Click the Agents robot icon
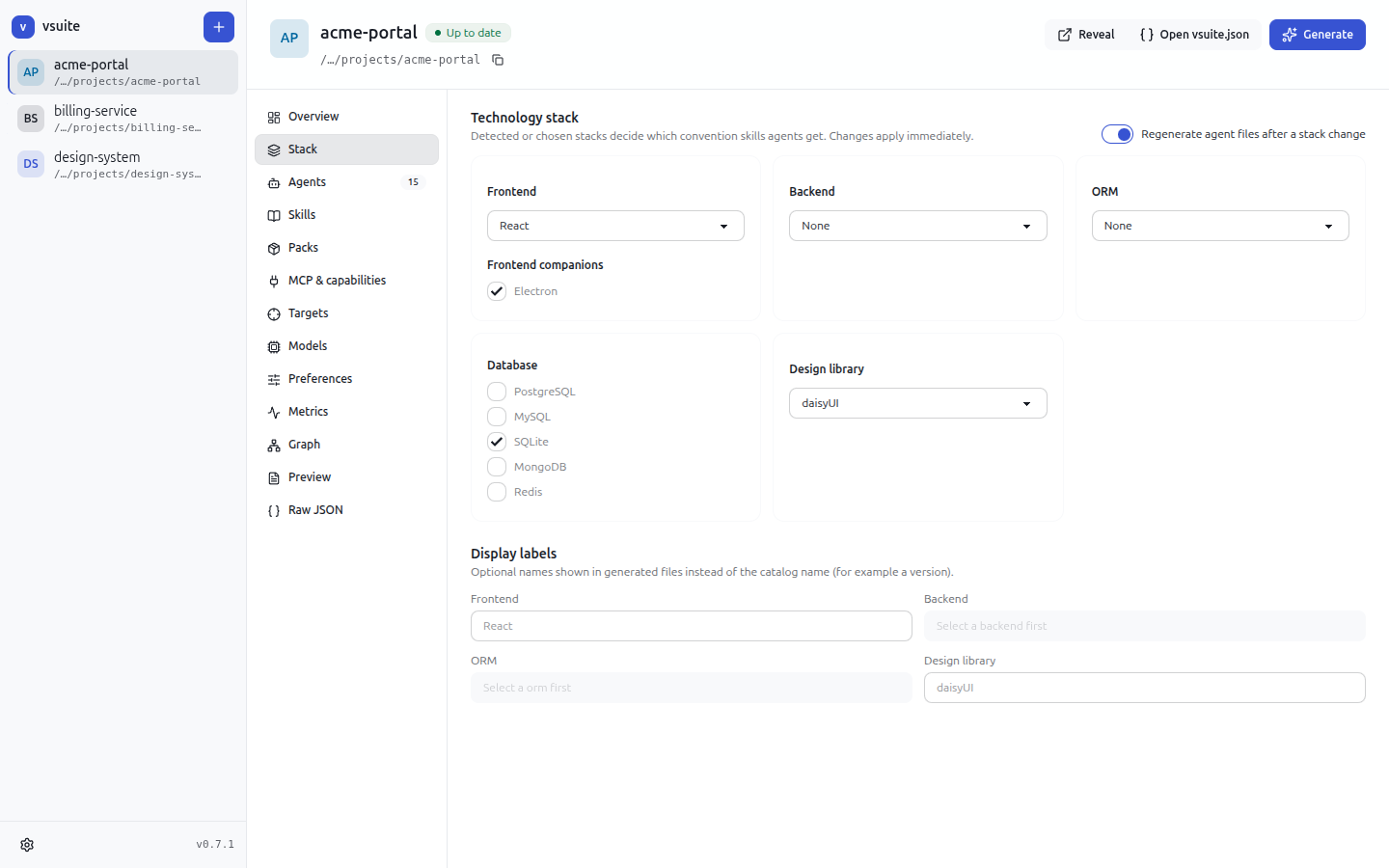Viewport: 1389px width, 868px height. coord(274,182)
